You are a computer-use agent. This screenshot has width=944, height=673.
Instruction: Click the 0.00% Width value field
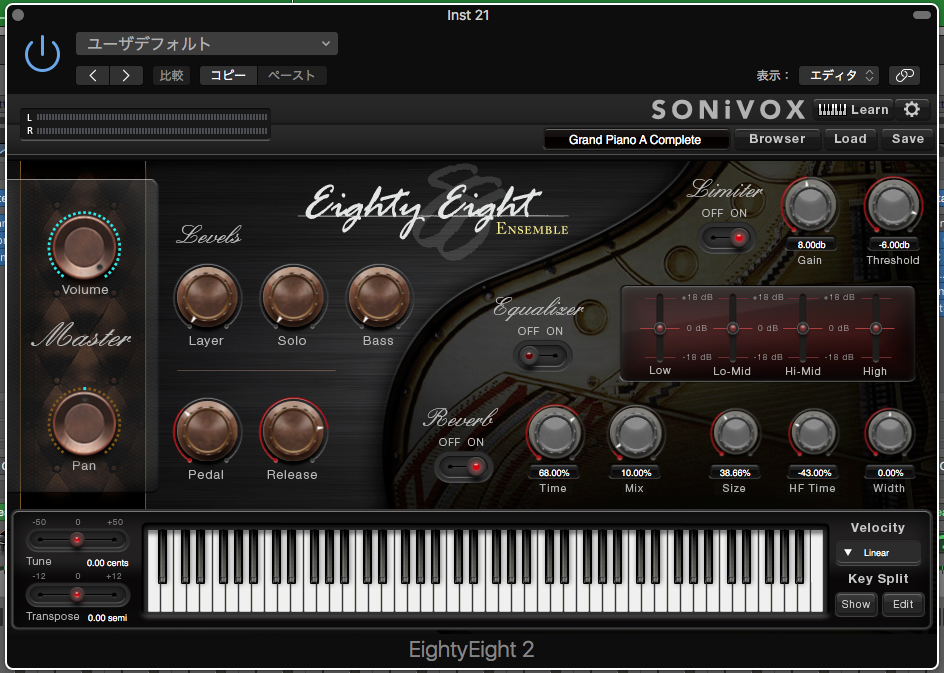(890, 473)
